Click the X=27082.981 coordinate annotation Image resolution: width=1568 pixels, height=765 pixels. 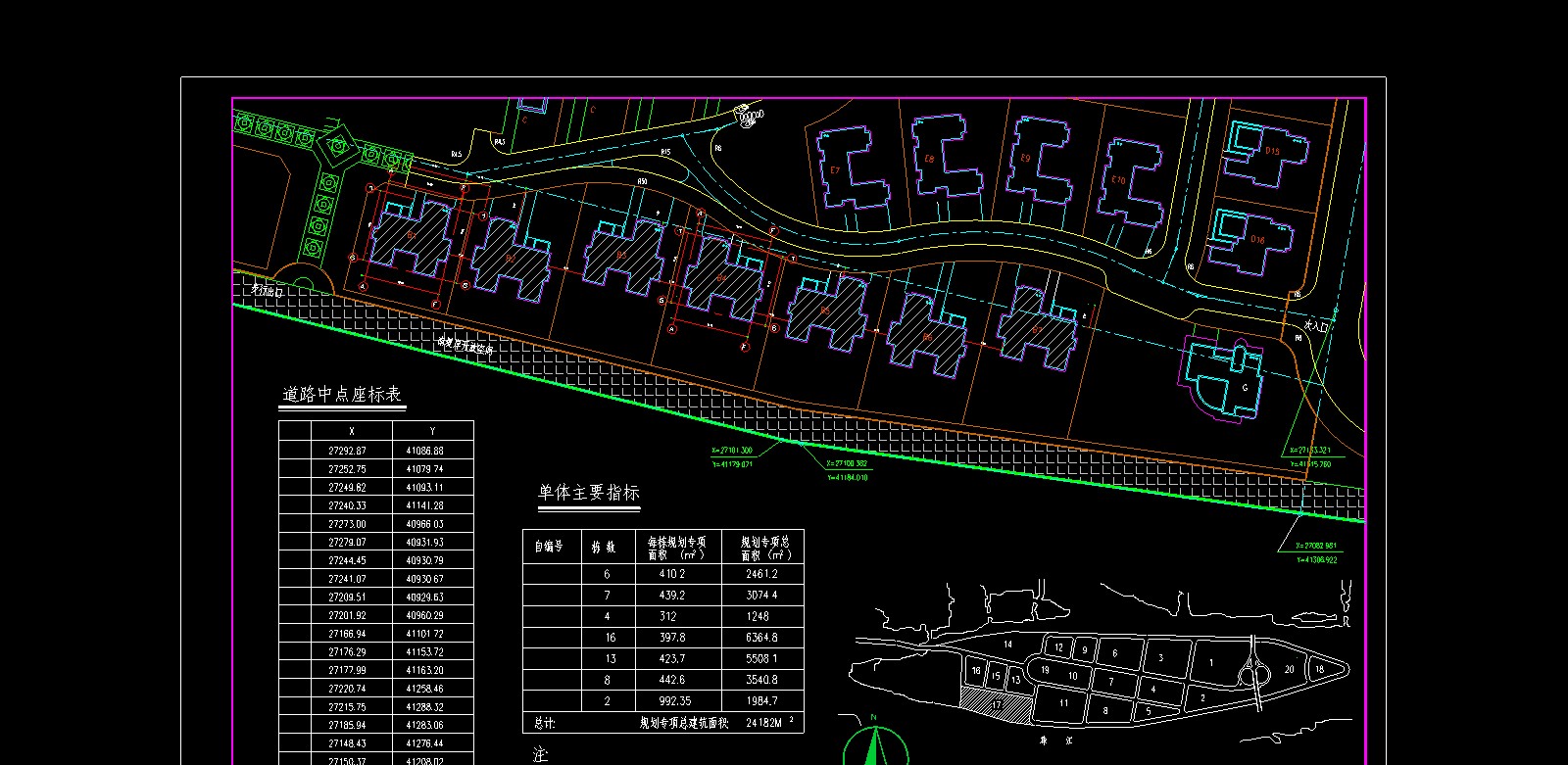tap(1315, 546)
